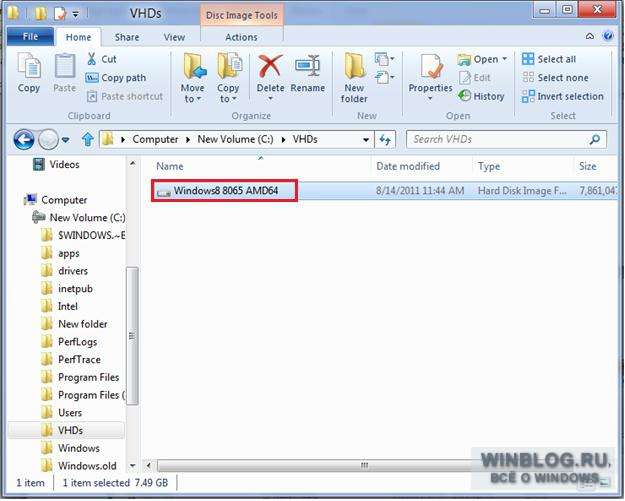625x501 pixels.
Task: Switch to the Share ribbon tab
Action: [127, 37]
